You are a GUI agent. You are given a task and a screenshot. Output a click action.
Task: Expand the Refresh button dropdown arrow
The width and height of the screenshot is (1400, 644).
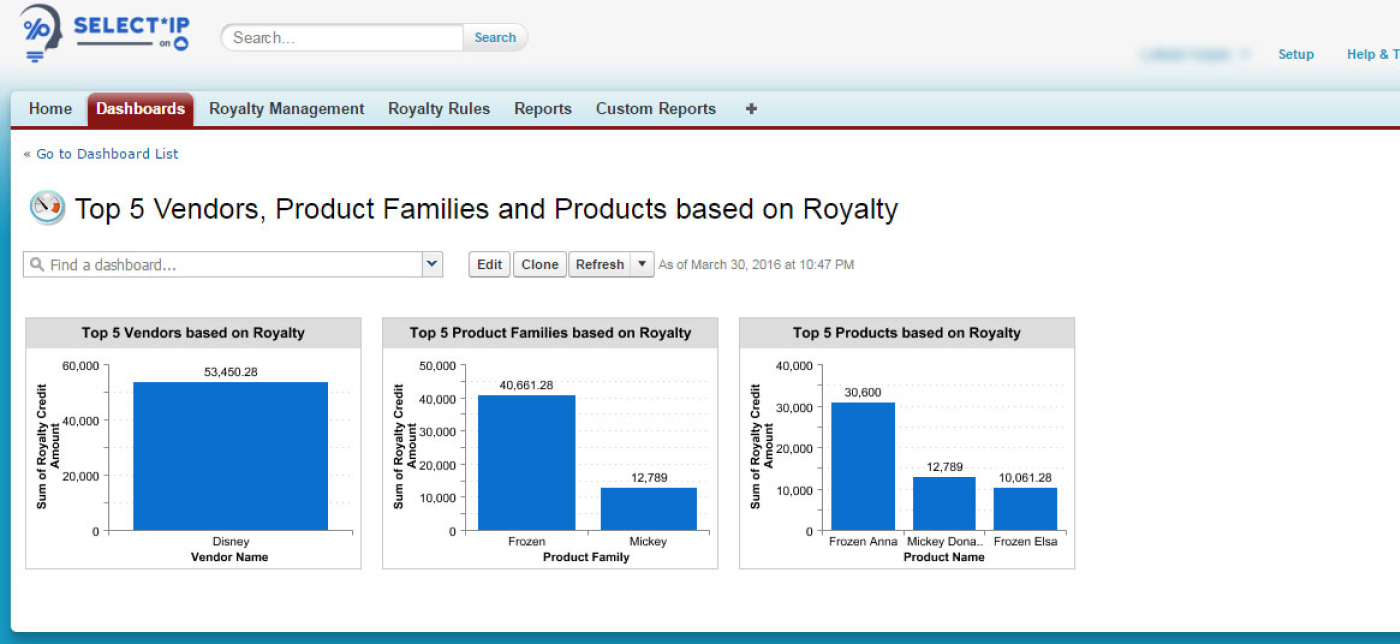643,265
